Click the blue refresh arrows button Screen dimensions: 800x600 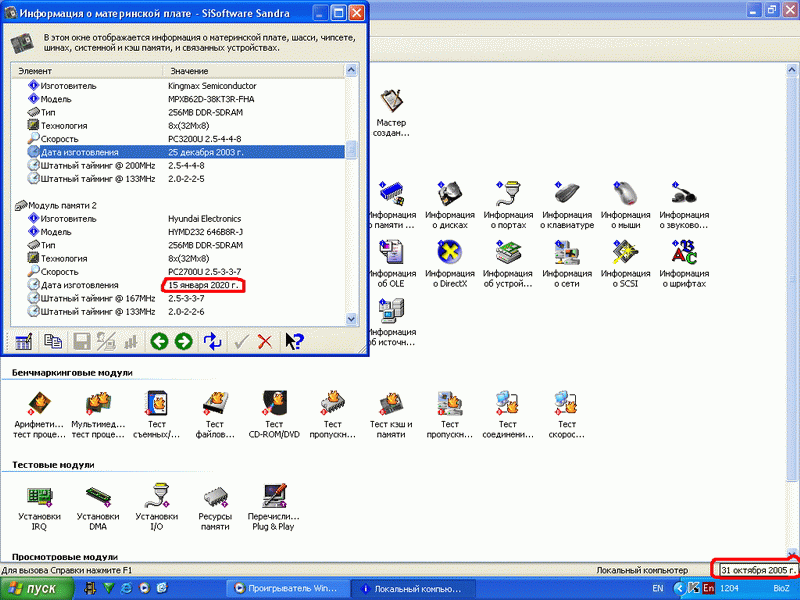(213, 341)
